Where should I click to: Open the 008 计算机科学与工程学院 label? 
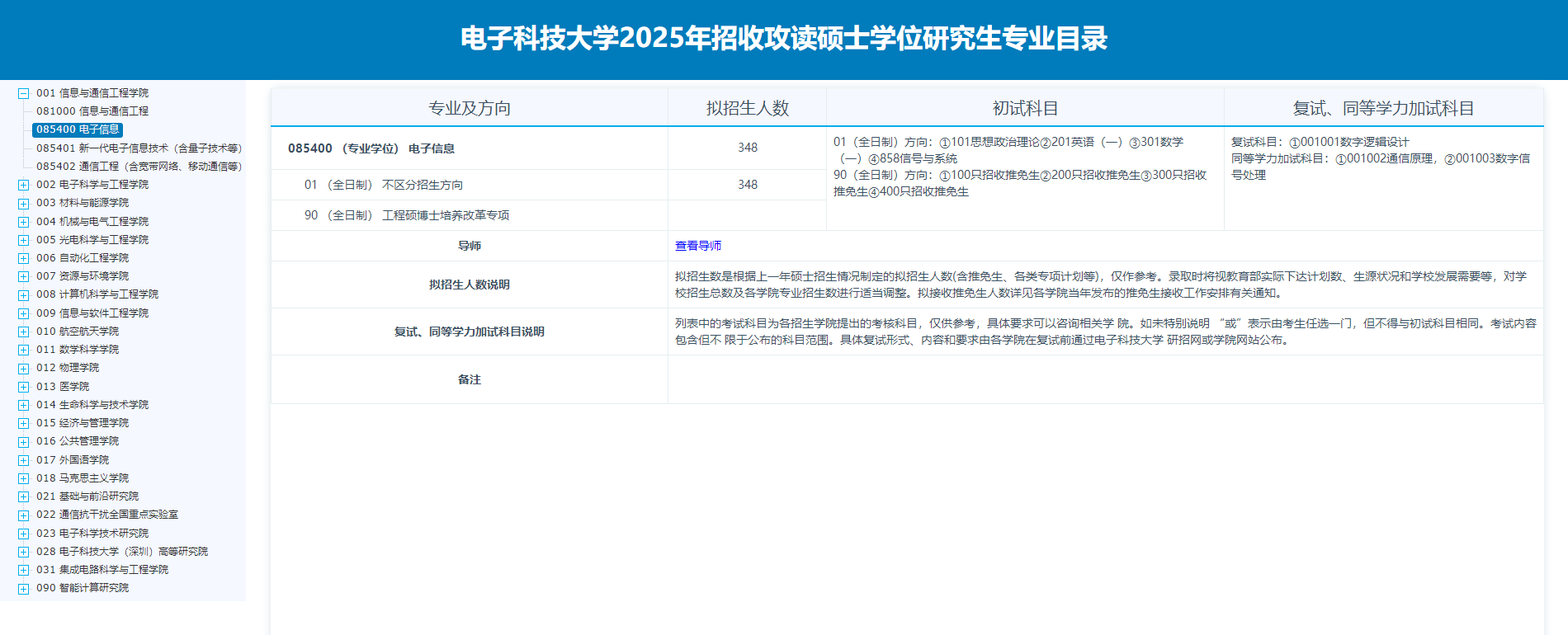[97, 294]
